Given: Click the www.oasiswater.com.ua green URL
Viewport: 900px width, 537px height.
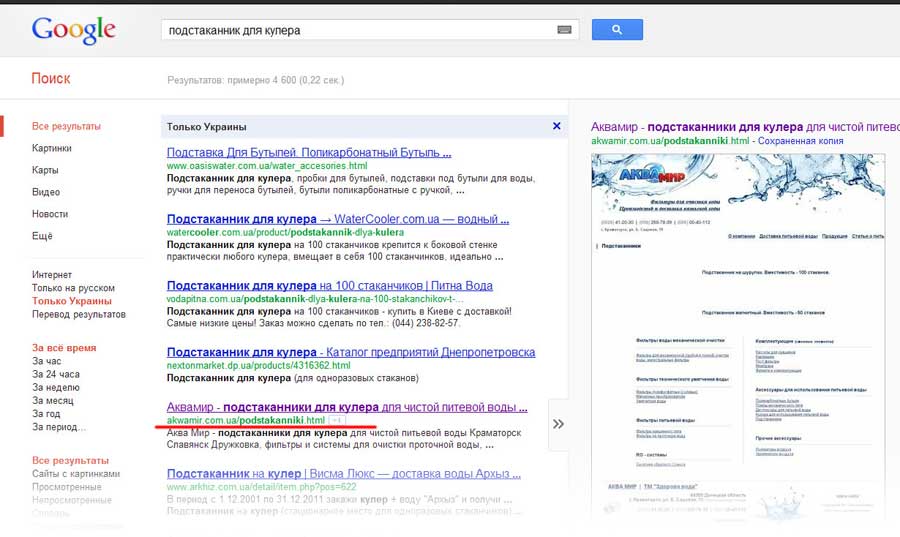Looking at the screenshot, I should click(267, 166).
